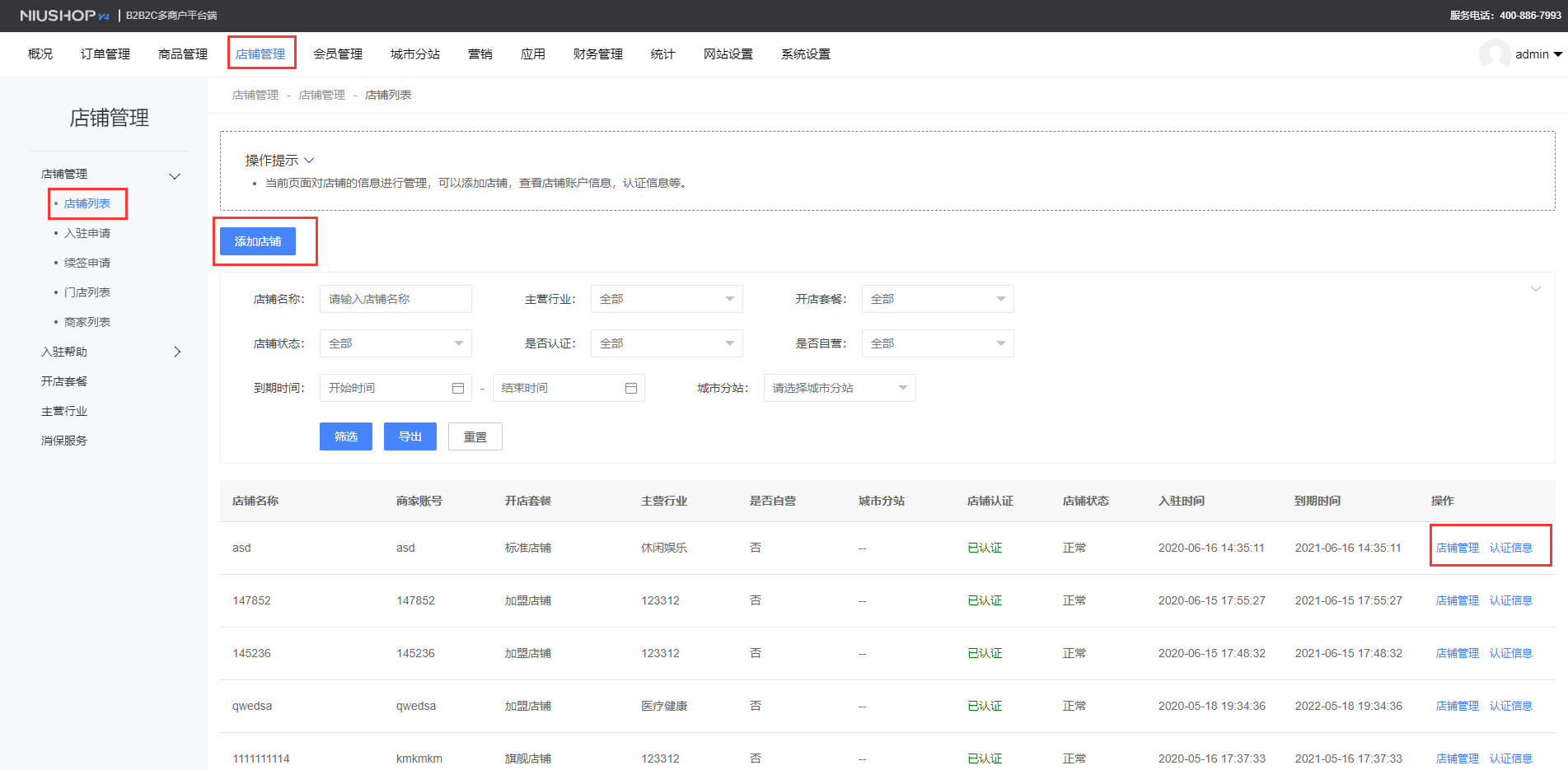Open calendar icon in 开始时间 field
Viewport: 1568px width, 770px height.
[x=458, y=388]
